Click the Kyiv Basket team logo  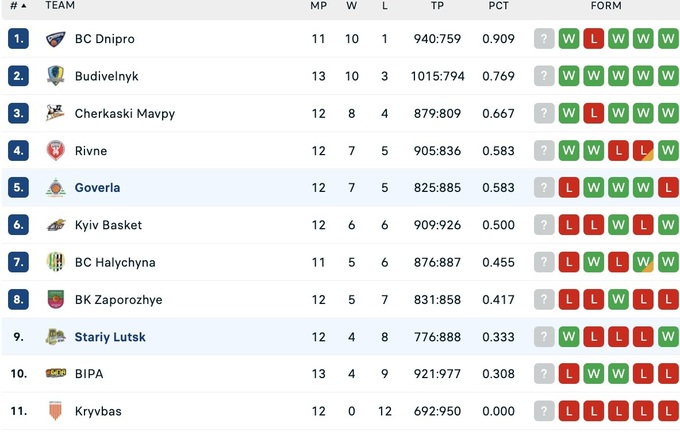tap(56, 225)
